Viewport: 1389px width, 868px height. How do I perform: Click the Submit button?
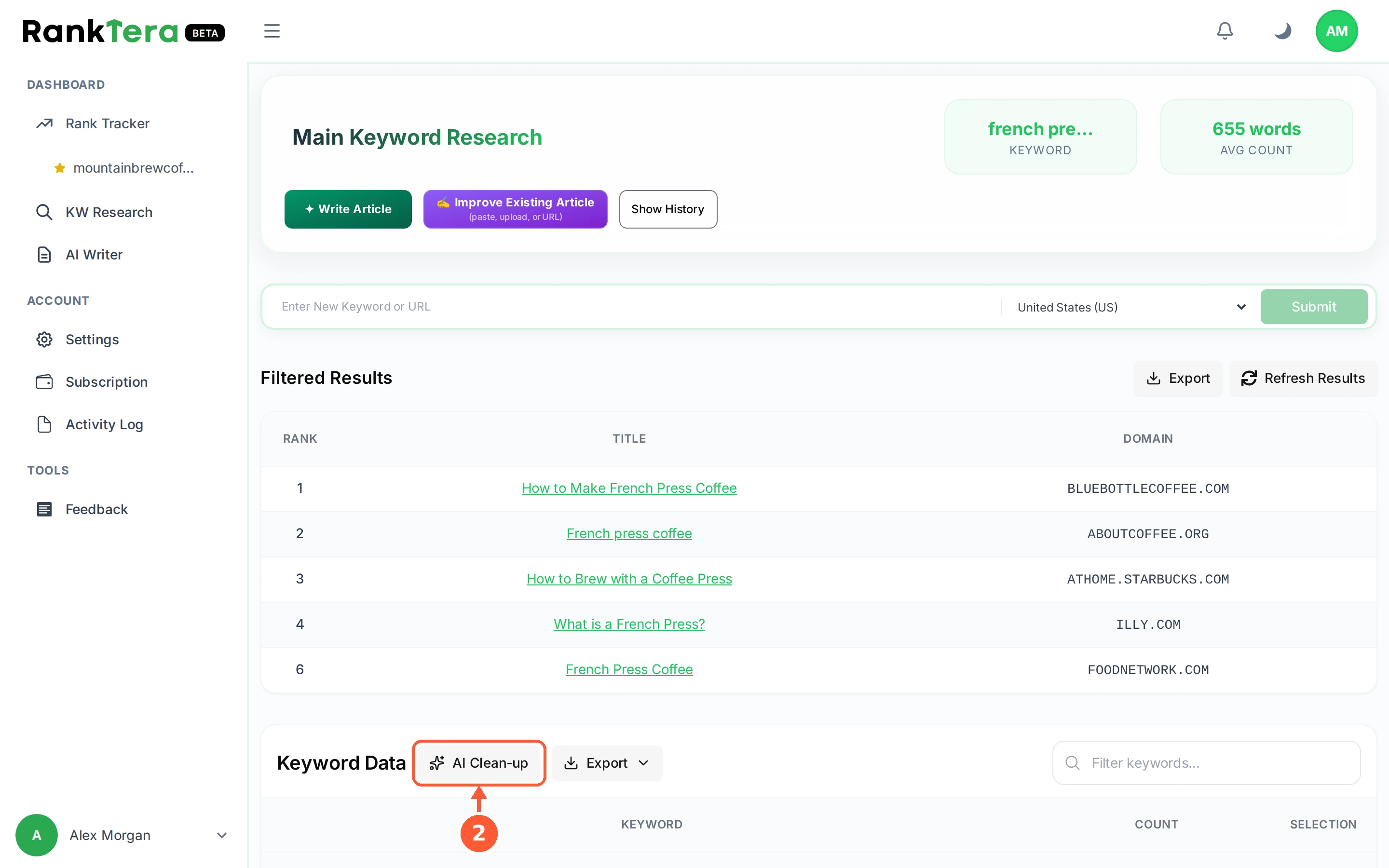pos(1314,307)
